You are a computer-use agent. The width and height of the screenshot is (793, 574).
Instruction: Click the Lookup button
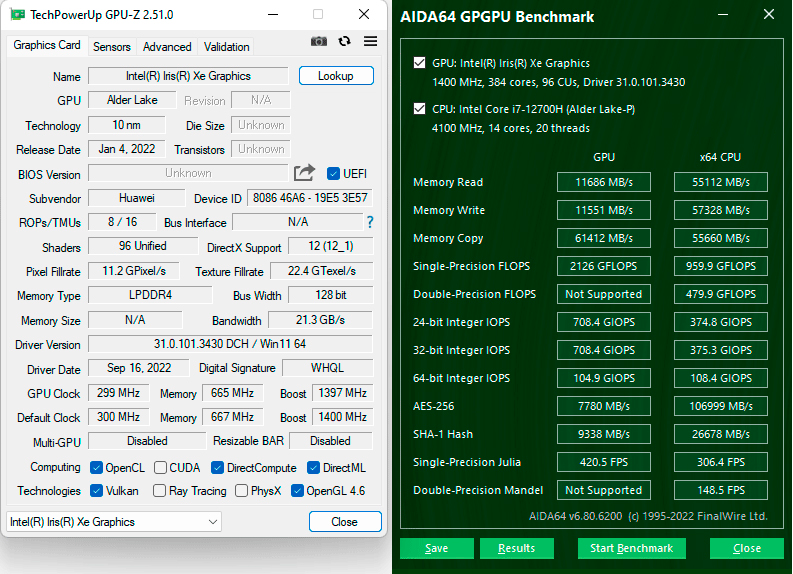pos(336,76)
